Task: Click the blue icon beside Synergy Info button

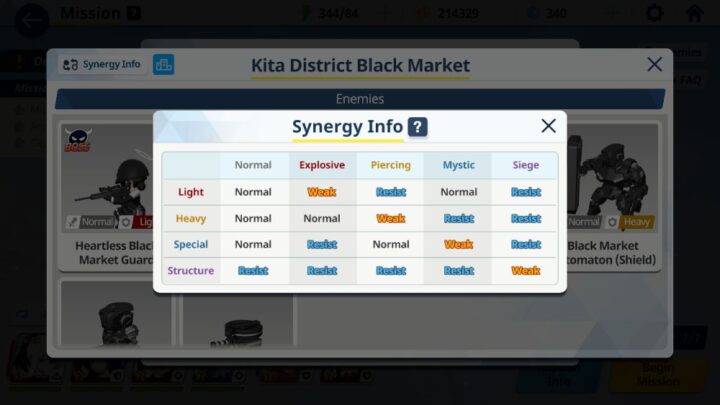Action: point(163,64)
